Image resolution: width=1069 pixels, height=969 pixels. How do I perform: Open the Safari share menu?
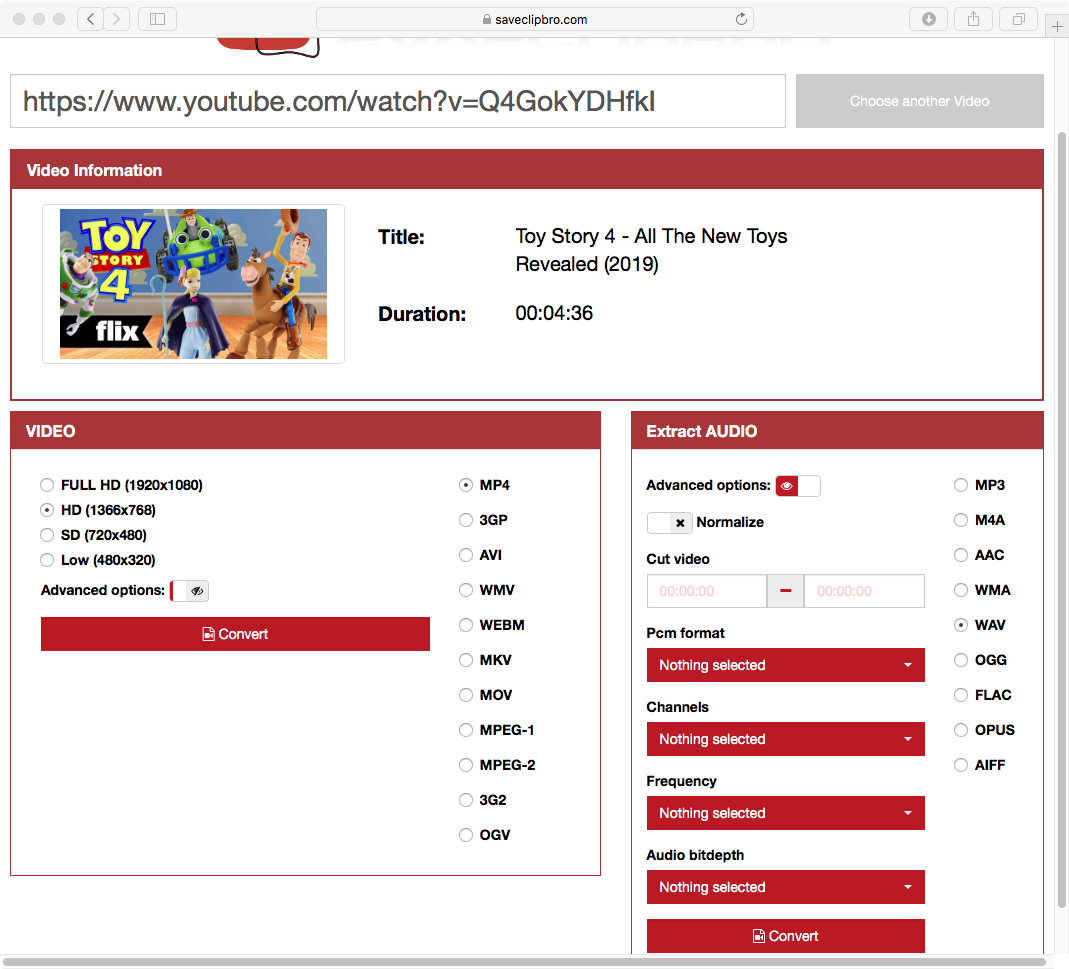click(x=974, y=19)
